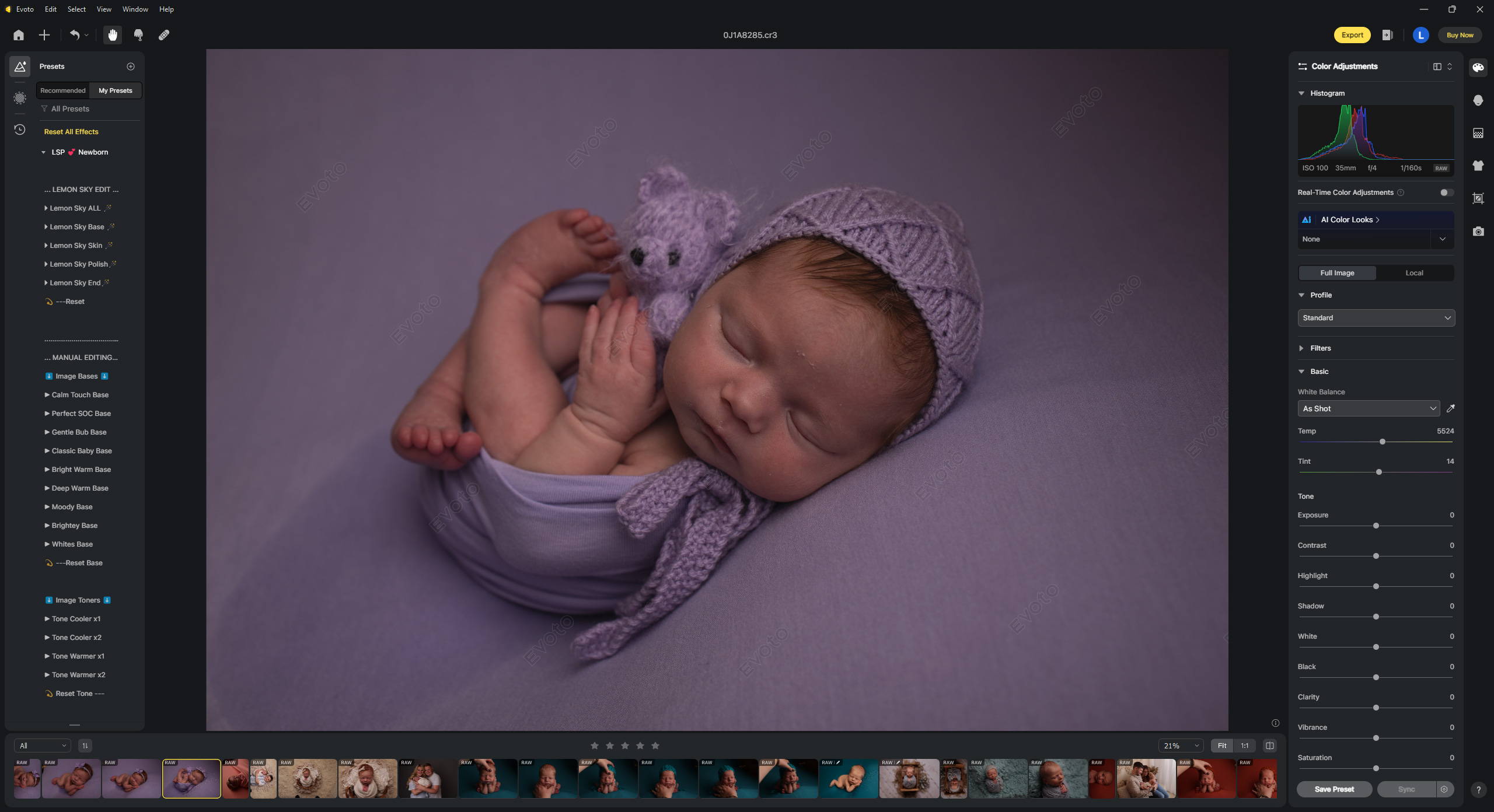Image resolution: width=1494 pixels, height=812 pixels.
Task: Click the yellow Export button
Action: point(1352,35)
